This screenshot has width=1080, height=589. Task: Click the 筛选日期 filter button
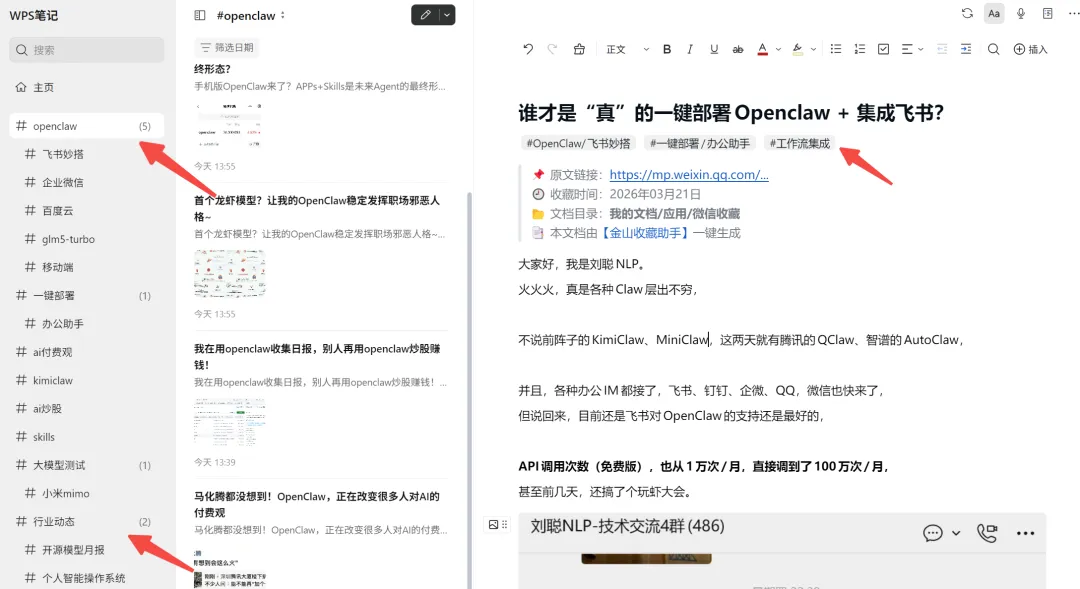227,48
